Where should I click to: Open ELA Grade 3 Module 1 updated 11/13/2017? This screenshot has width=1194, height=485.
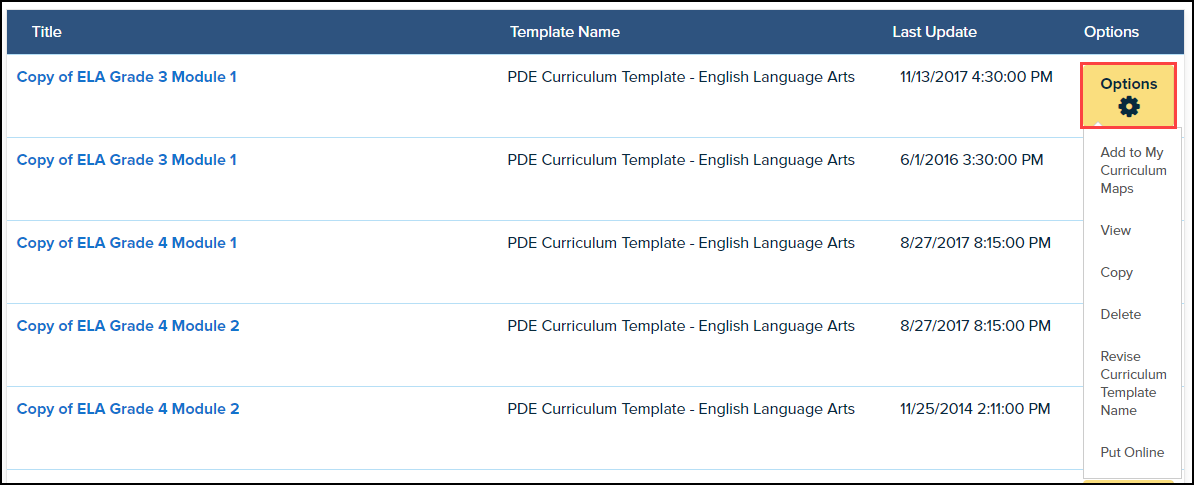tap(127, 77)
